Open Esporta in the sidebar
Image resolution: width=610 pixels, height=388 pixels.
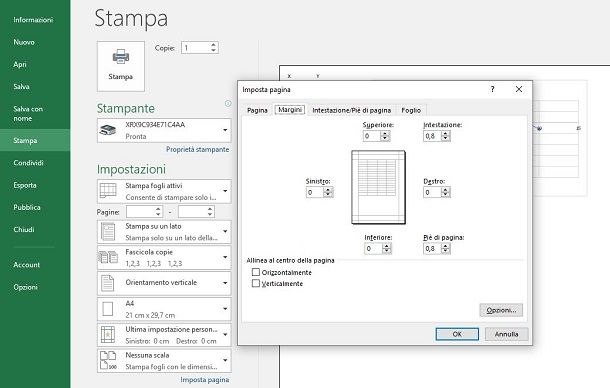(25, 185)
